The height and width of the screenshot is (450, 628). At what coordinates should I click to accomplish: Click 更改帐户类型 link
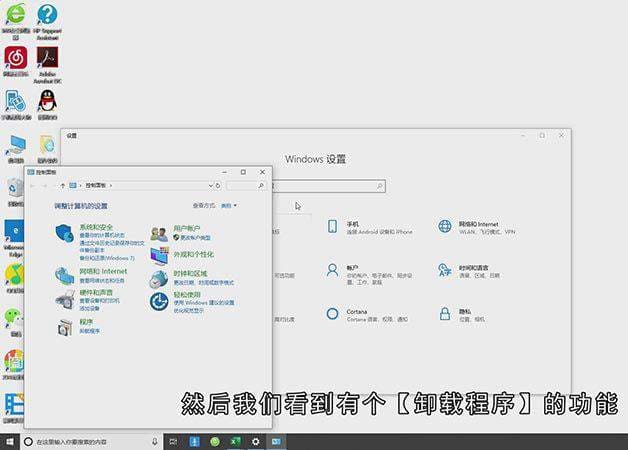point(195,237)
